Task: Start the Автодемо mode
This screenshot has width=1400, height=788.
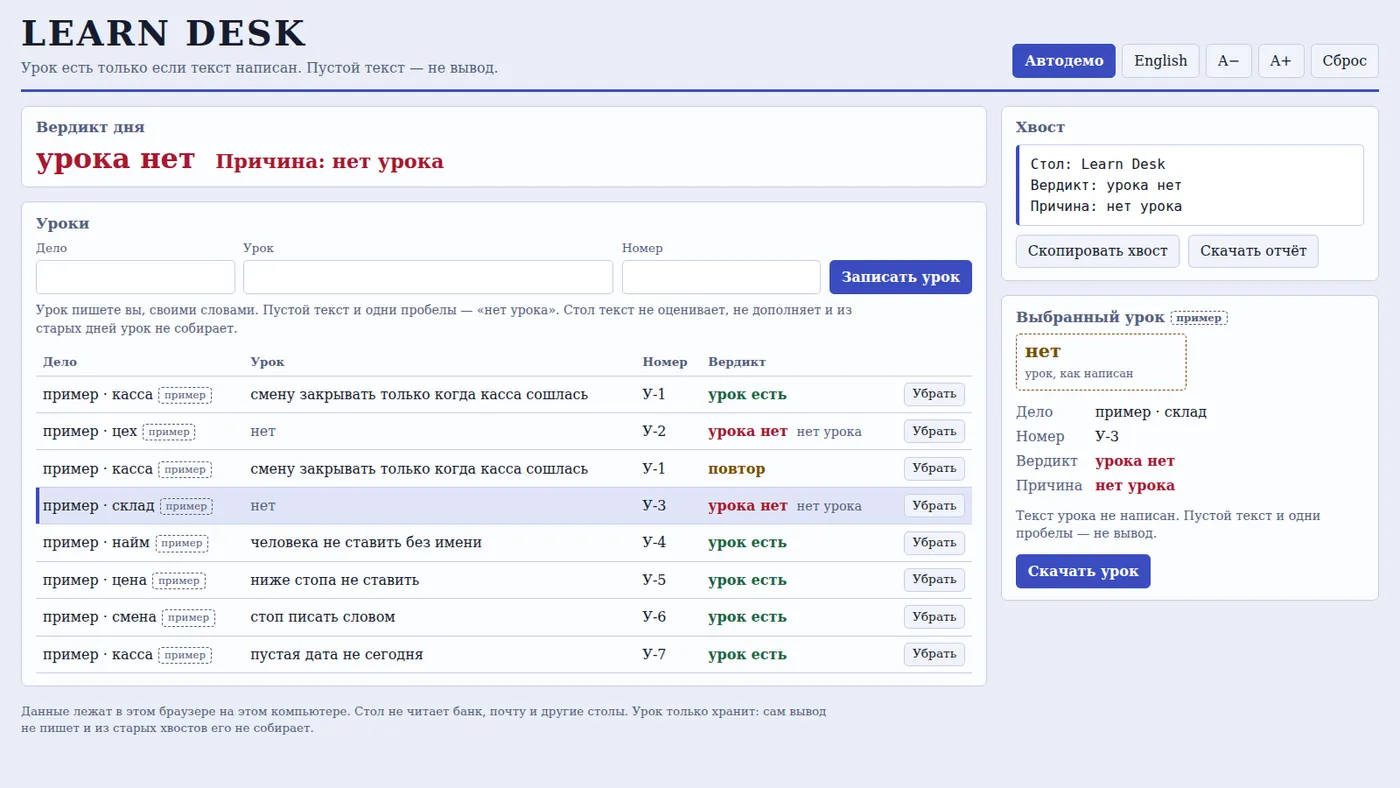Action: tap(1064, 61)
